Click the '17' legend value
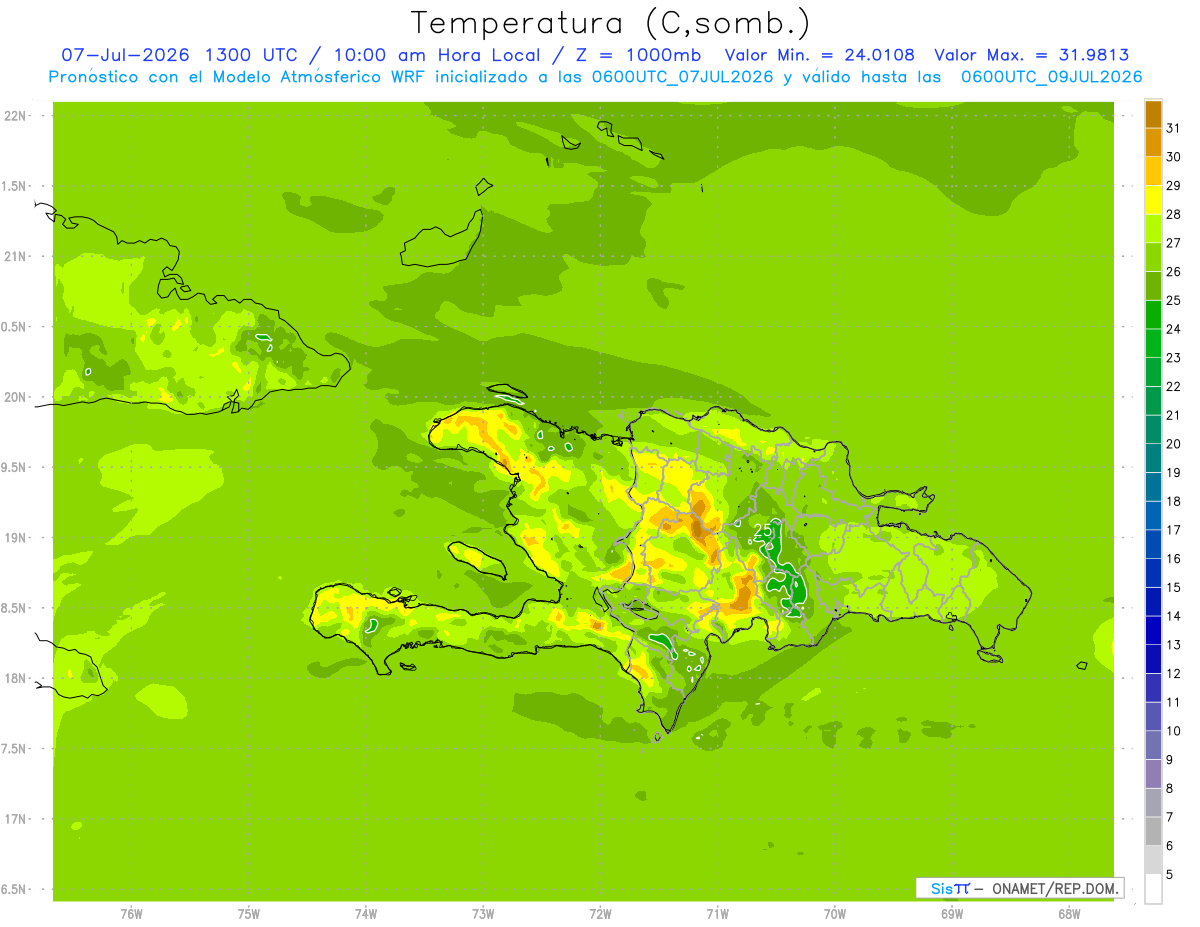1200x927 pixels. pyautogui.click(x=1174, y=530)
